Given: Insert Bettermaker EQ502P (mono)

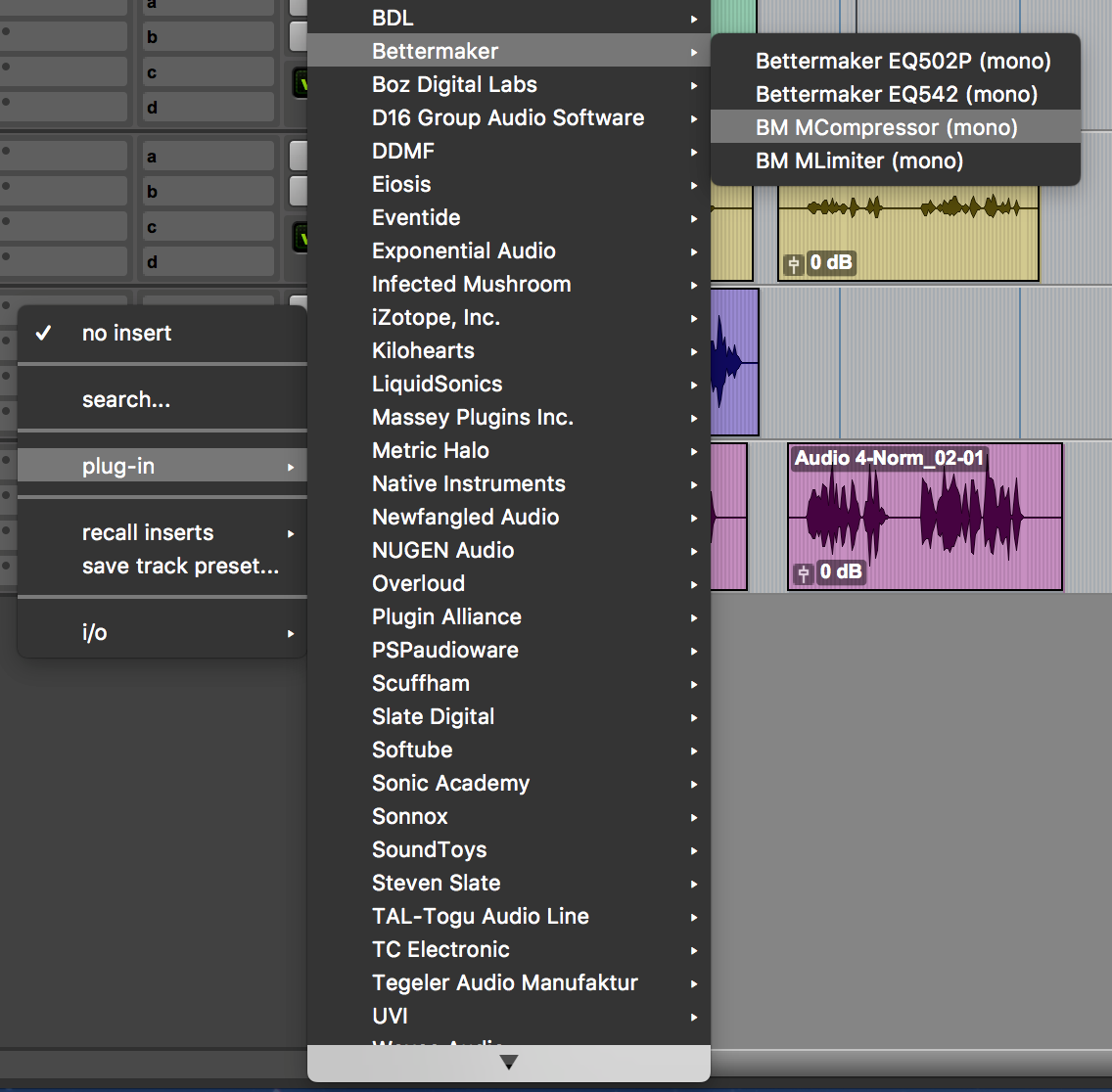Looking at the screenshot, I should (896, 61).
